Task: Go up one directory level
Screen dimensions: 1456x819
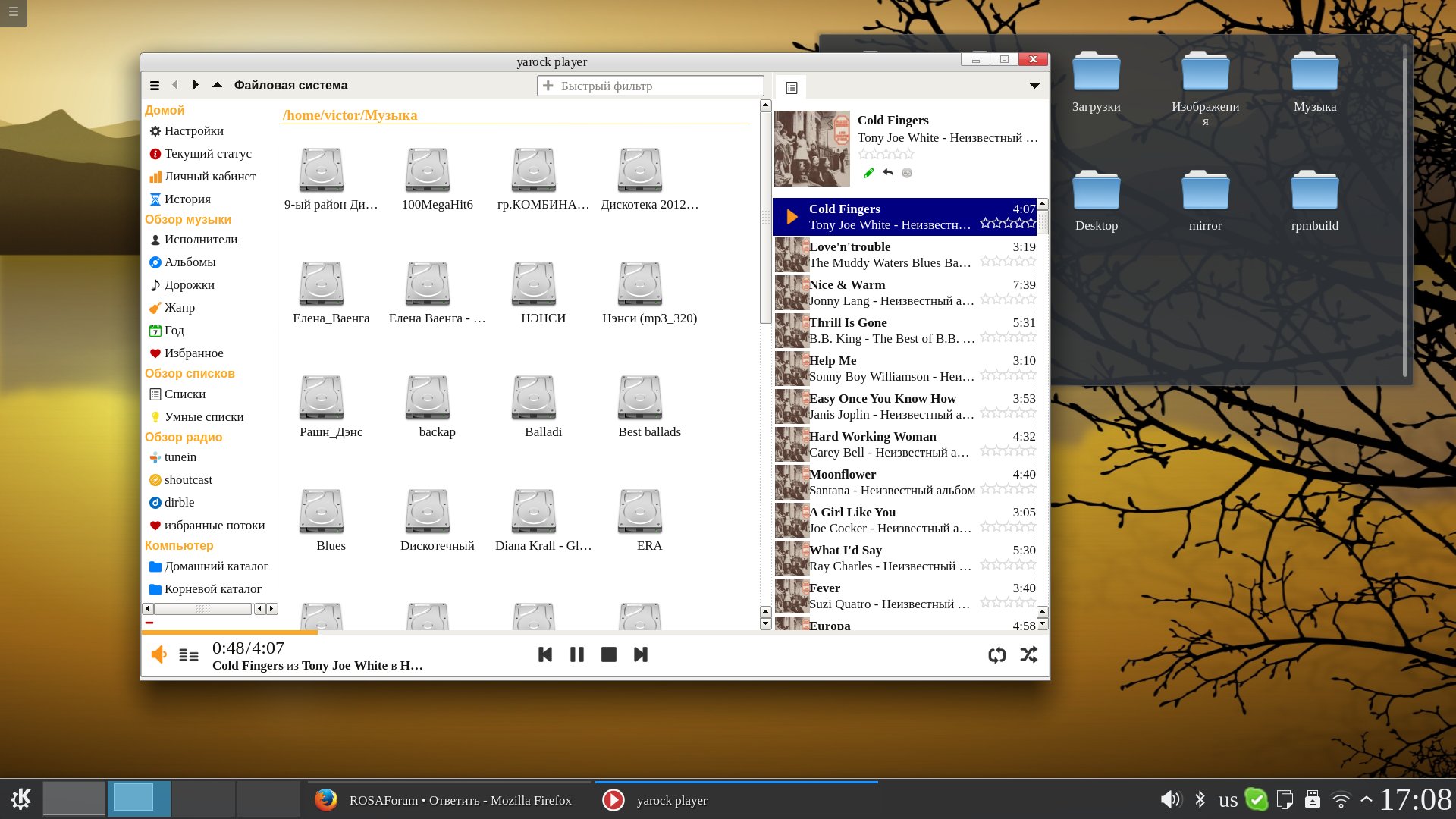Action: (217, 85)
